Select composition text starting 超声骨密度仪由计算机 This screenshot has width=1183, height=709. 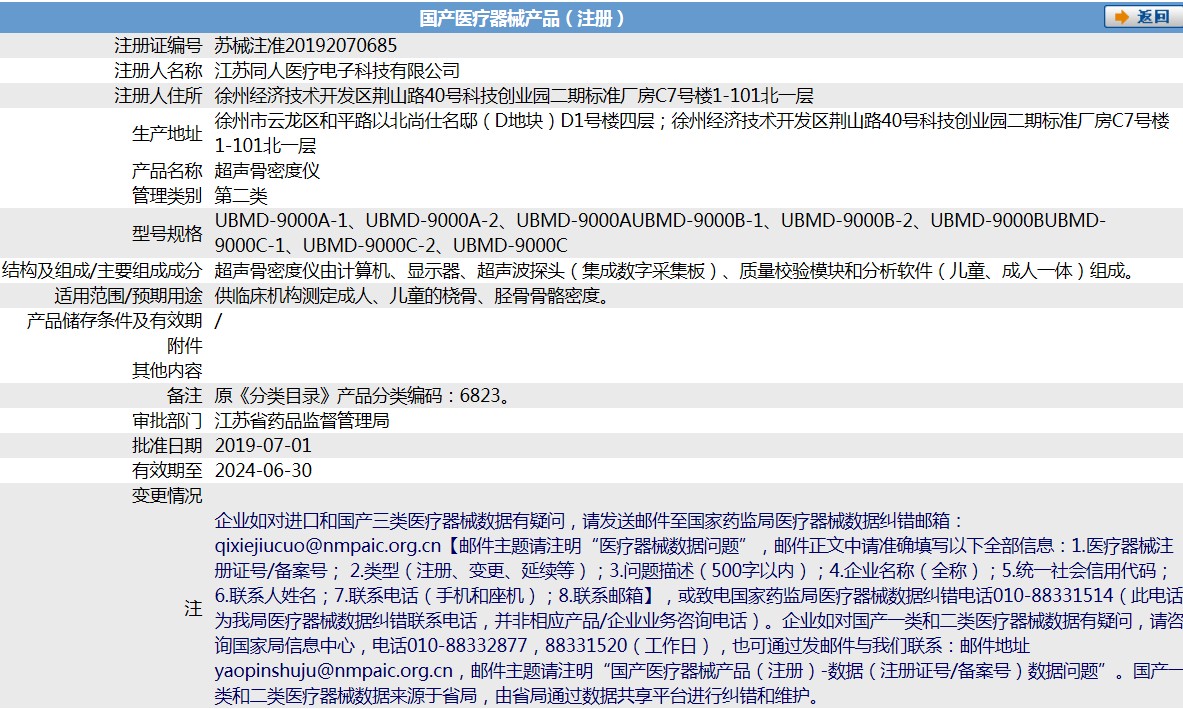click(x=676, y=271)
